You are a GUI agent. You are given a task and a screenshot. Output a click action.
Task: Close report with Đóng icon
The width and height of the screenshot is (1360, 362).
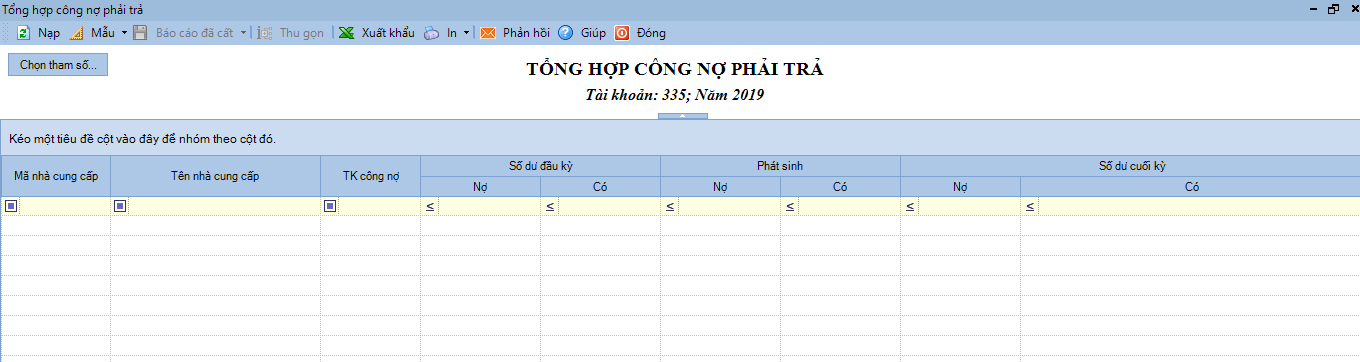(x=622, y=33)
